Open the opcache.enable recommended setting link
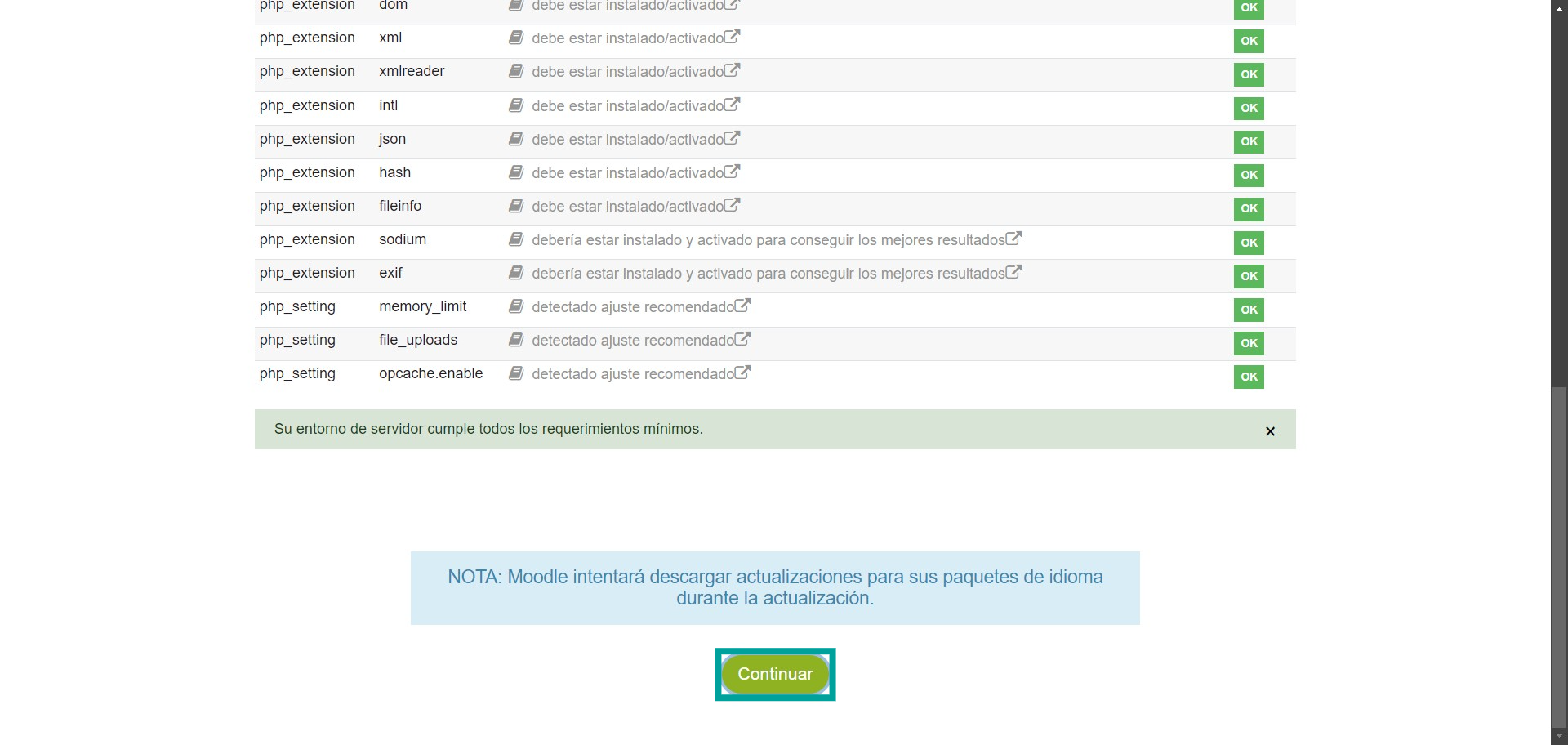This screenshot has width=1568, height=745. 632,374
